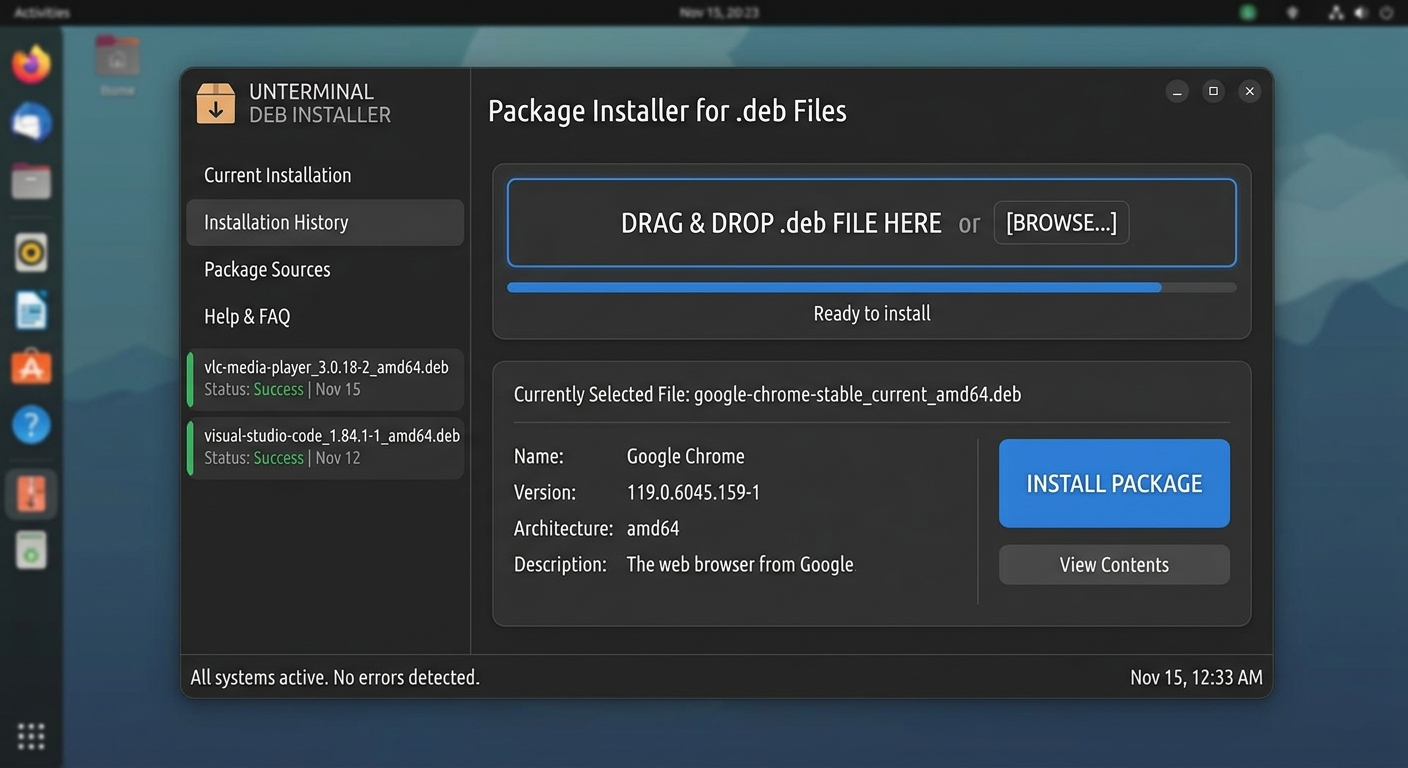Open Activities overview
1408x768 pixels.
(42, 13)
